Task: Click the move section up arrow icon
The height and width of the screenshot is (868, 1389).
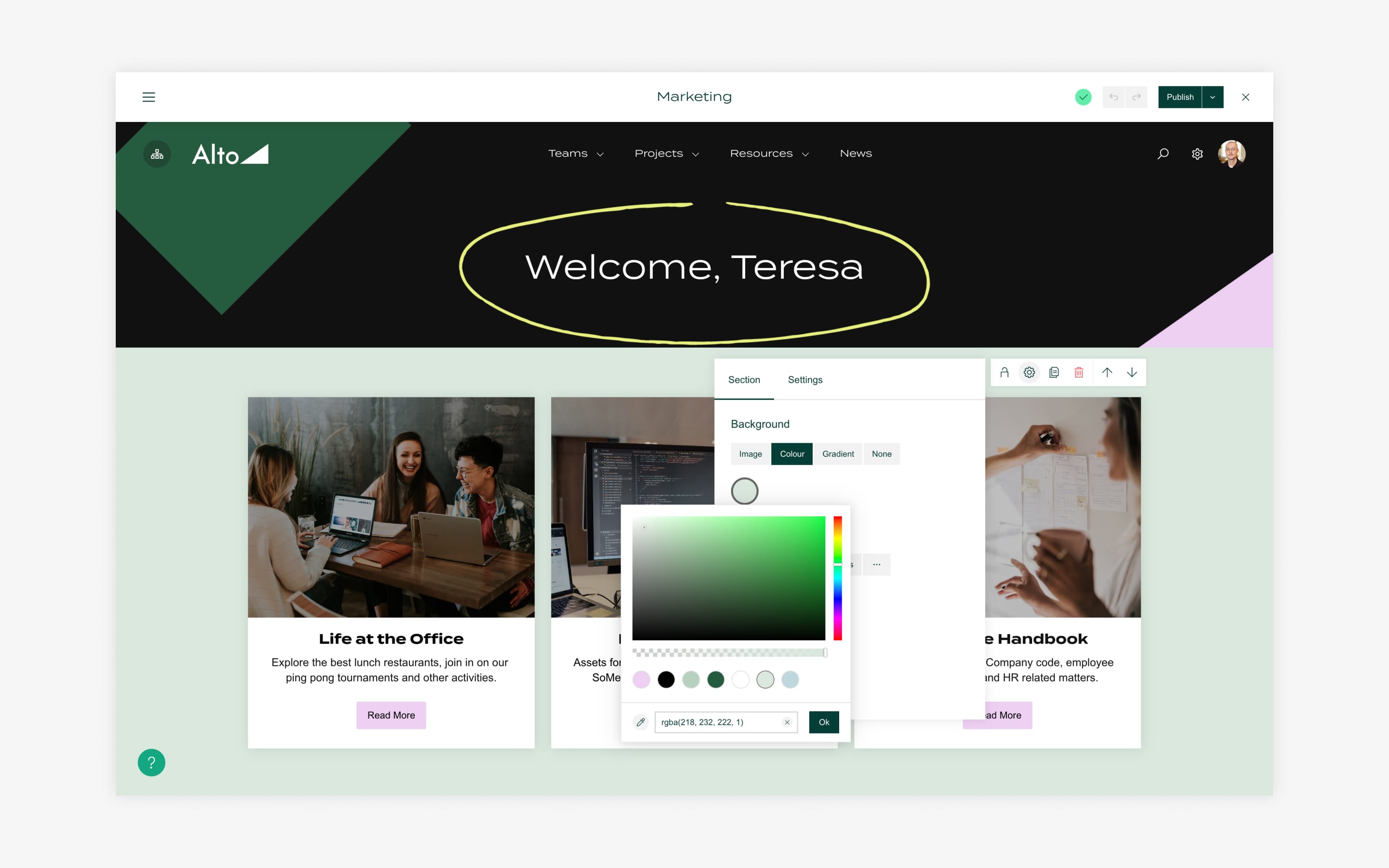Action: coord(1107,372)
